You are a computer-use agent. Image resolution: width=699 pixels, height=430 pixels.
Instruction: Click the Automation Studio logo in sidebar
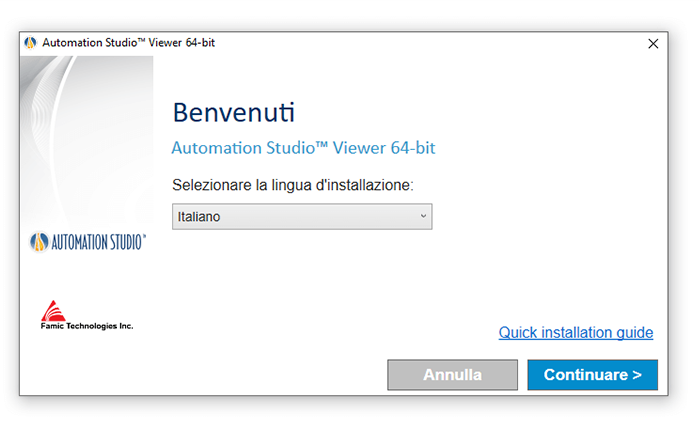pyautogui.click(x=87, y=242)
